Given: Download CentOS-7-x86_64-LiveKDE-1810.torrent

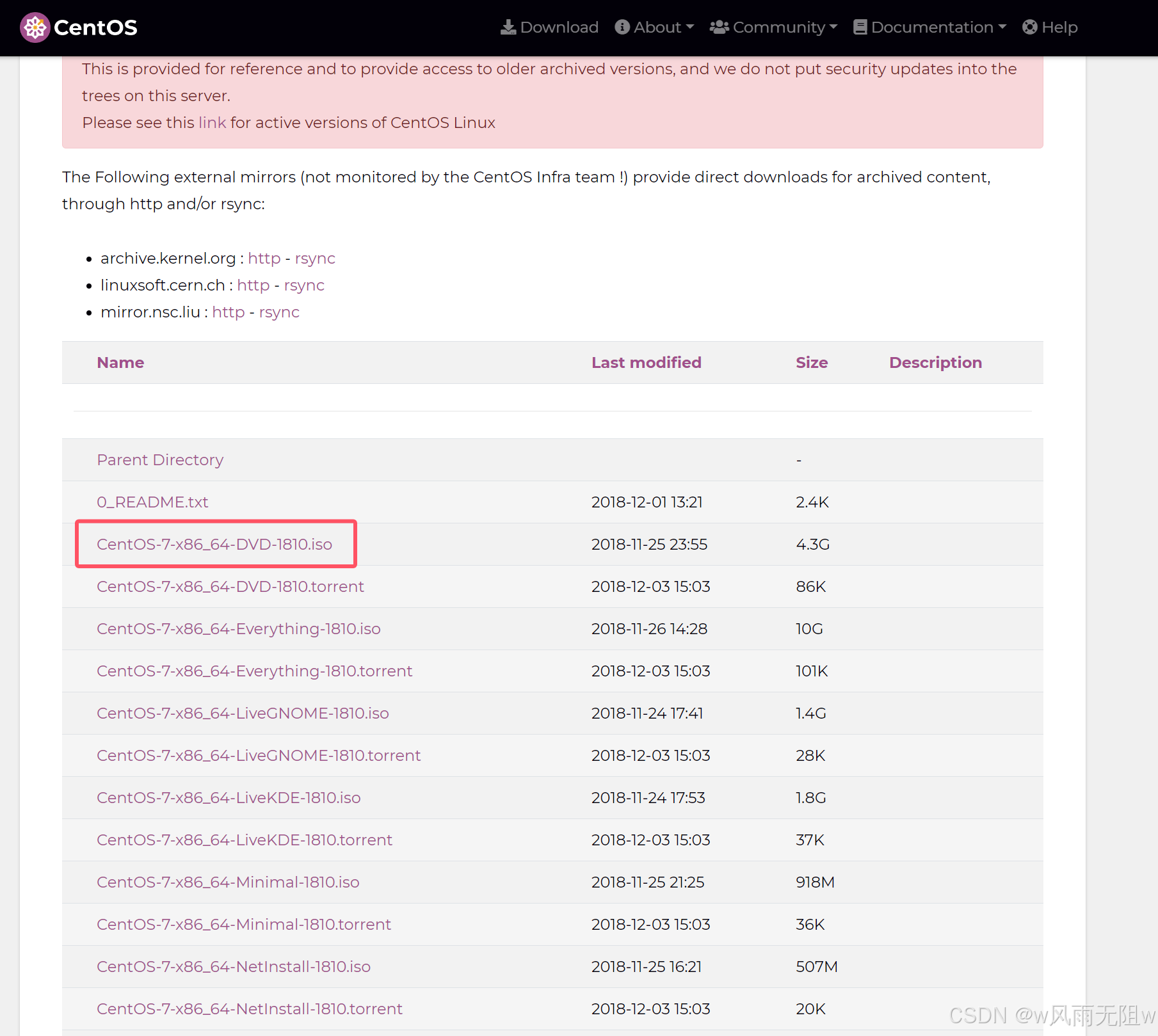Looking at the screenshot, I should coord(245,840).
